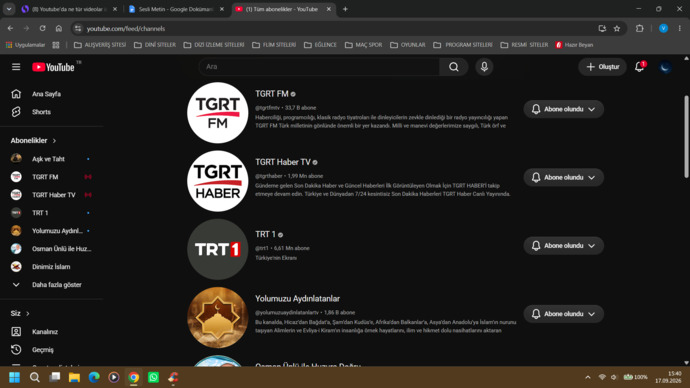
Task: Open the notifications bell in header
Action: click(639, 67)
